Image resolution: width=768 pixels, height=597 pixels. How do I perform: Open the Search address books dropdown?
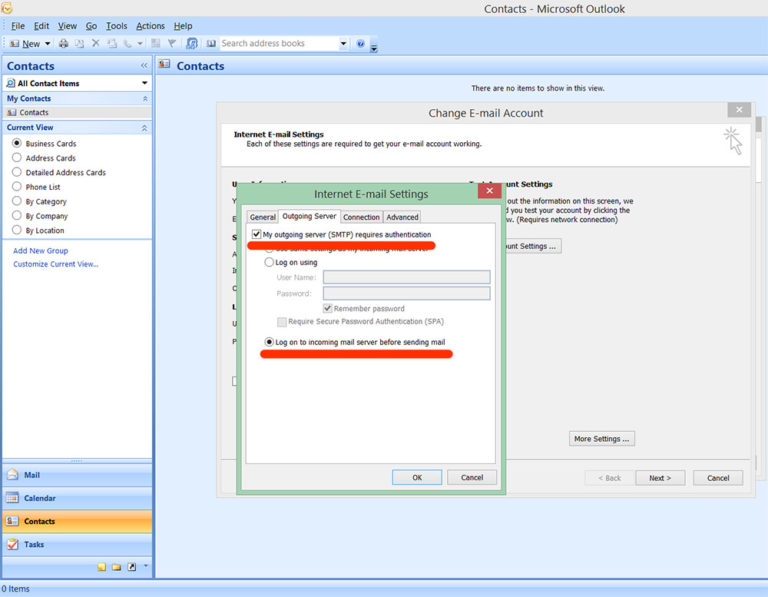click(x=343, y=44)
